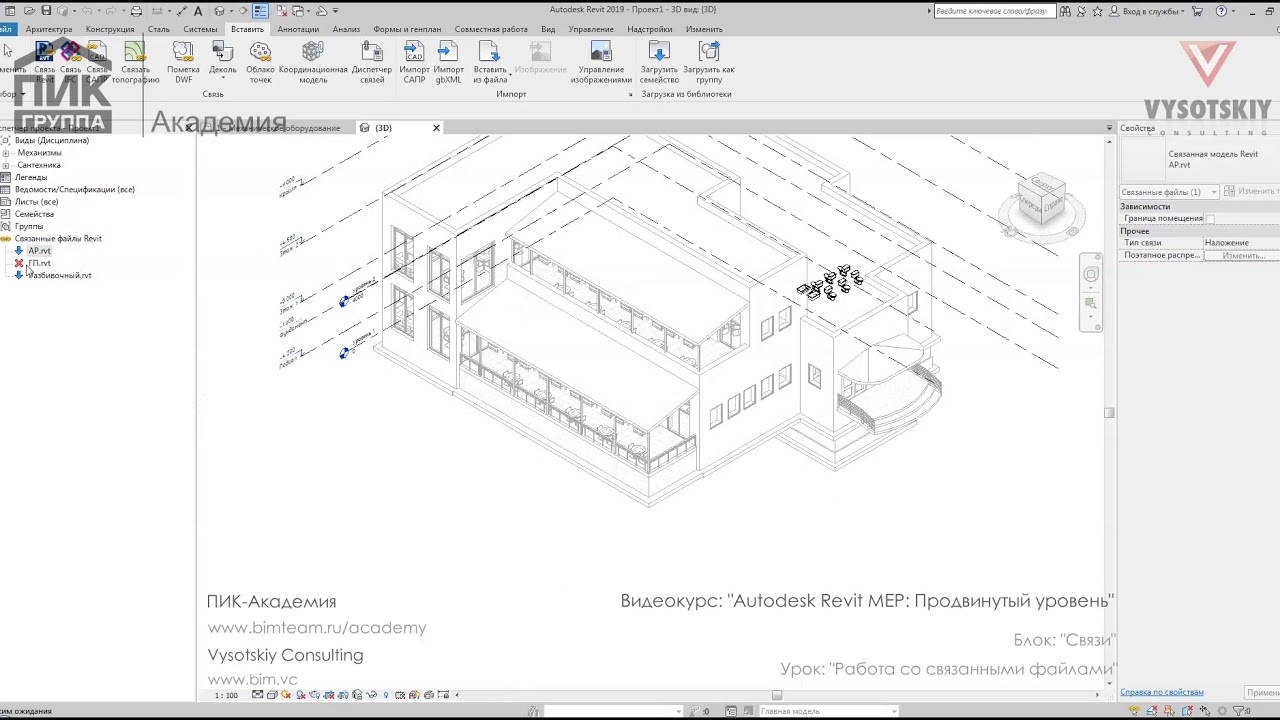Screen dimensions: 1280x720
Task: Open Manage Images (Управление изображениями)
Action: (601, 62)
